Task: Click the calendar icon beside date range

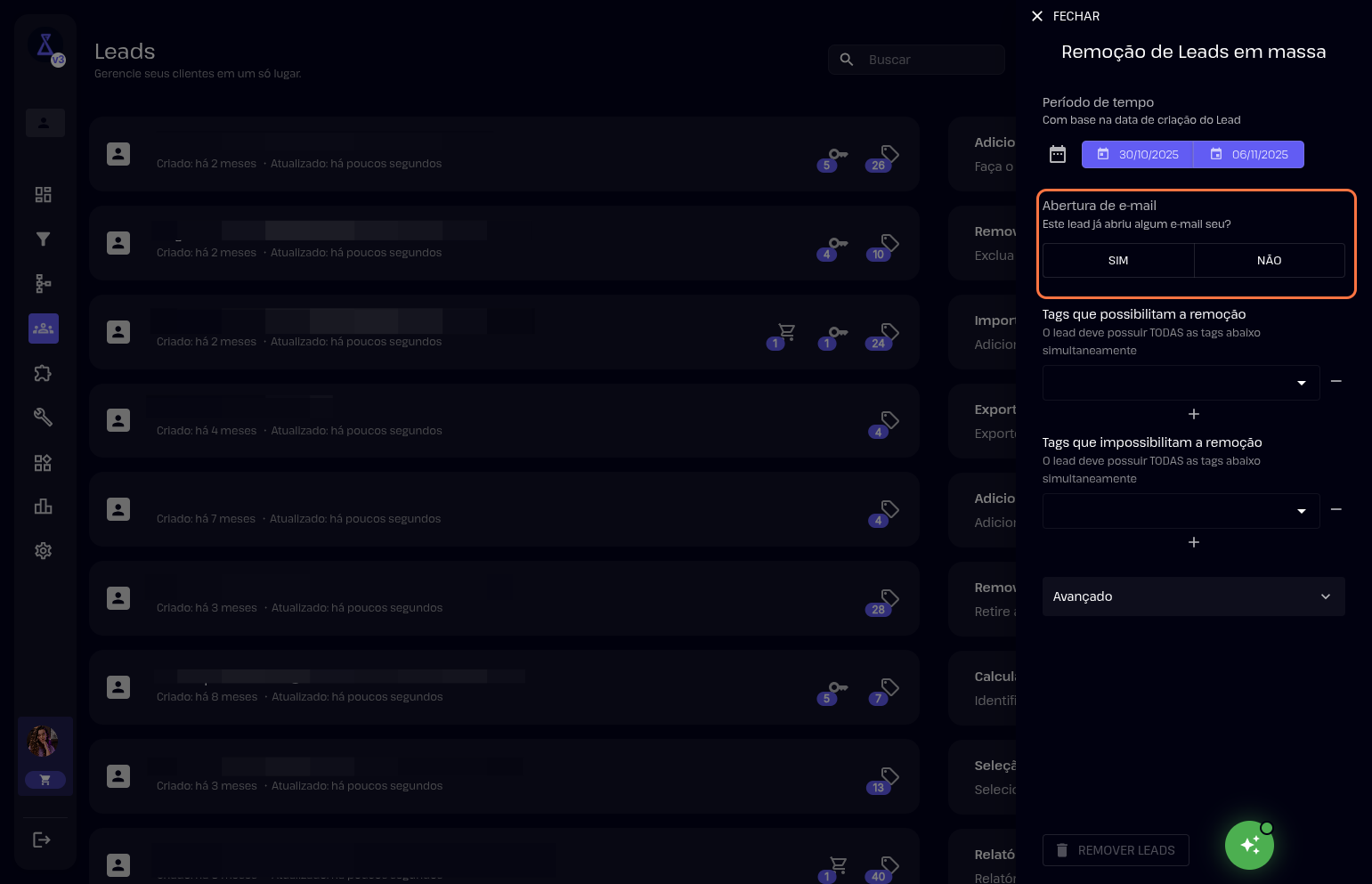Action: (x=1057, y=155)
